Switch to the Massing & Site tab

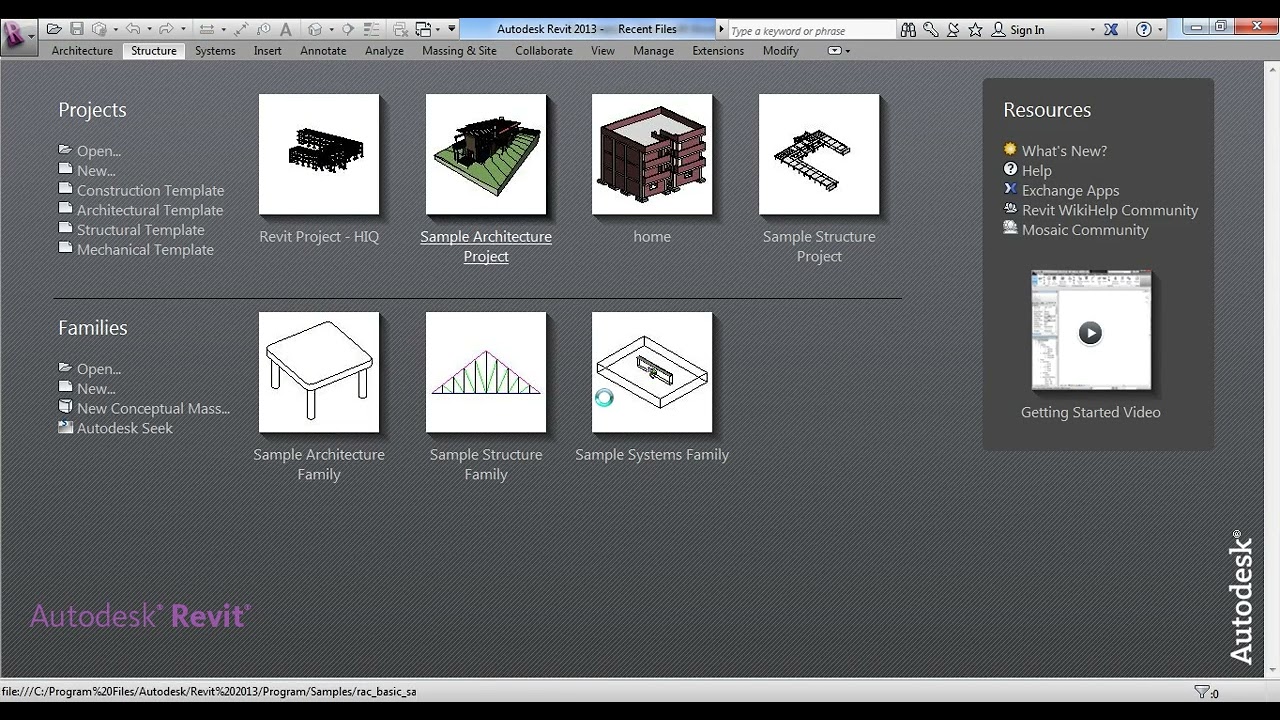(x=459, y=51)
